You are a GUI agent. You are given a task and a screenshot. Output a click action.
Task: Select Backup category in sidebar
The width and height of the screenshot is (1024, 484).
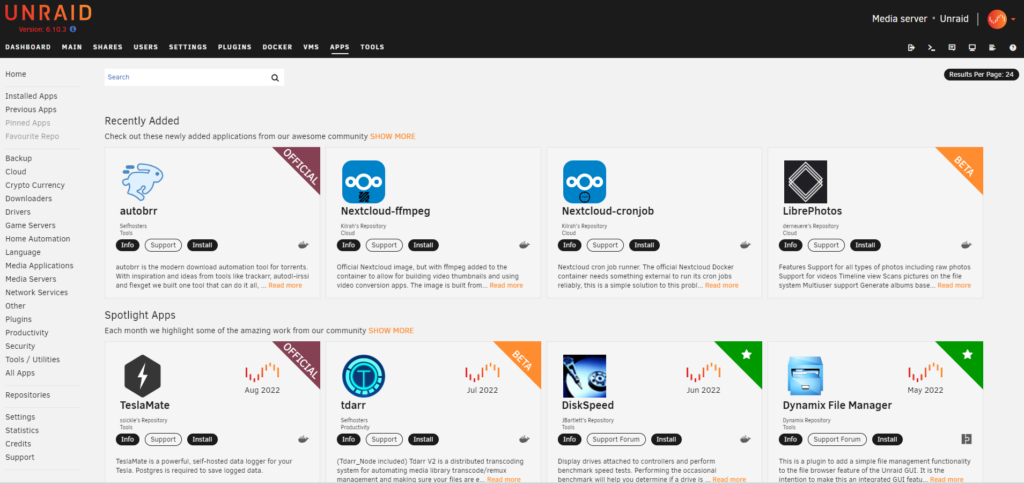[18, 159]
